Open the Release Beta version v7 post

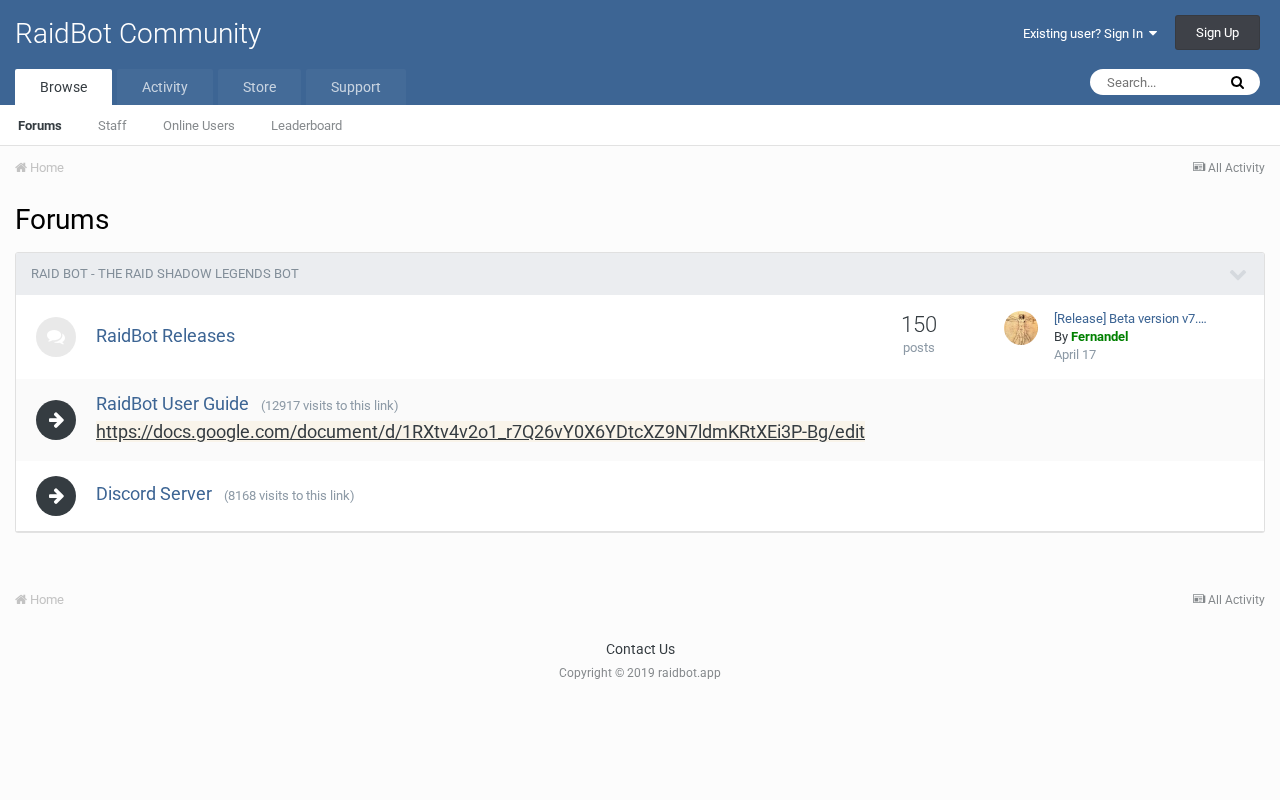1130,319
